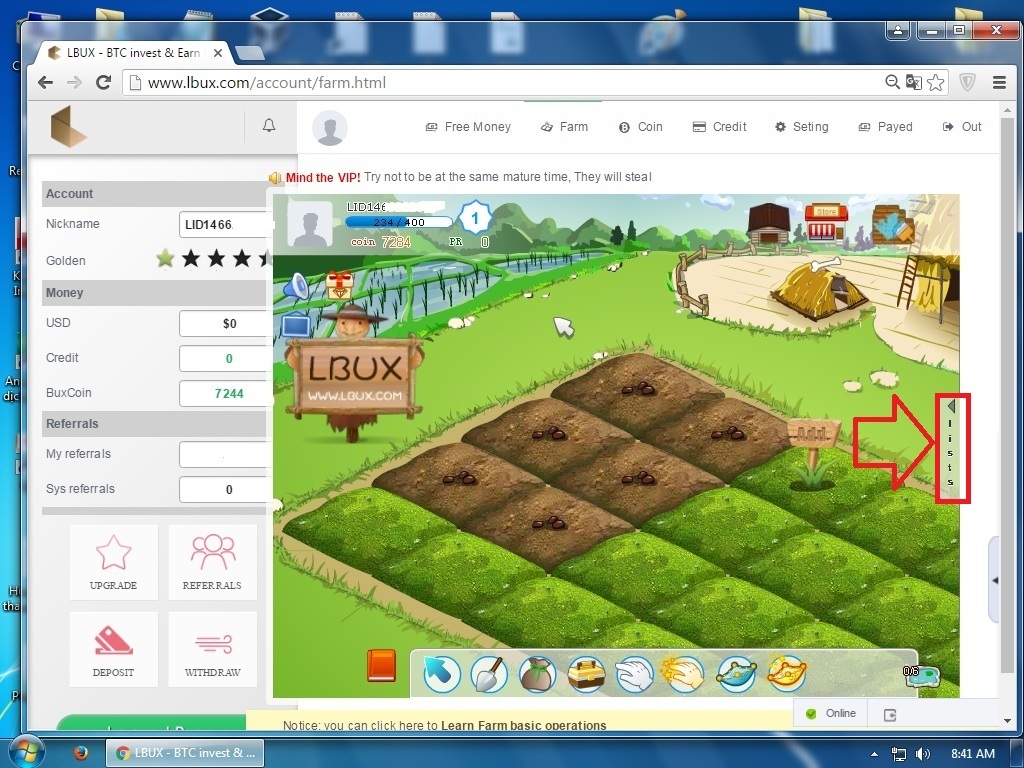Image resolution: width=1024 pixels, height=768 pixels.
Task: Open the REFERRALS people tile
Action: coord(212,562)
